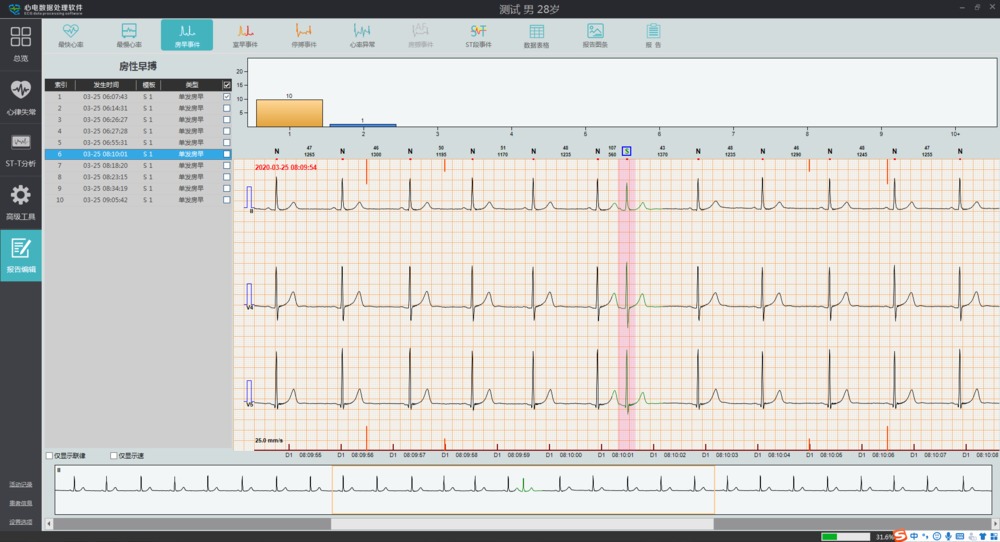Screen dimensions: 1000x542
Task: Open the 设置选项 link in sidebar
Action: 21,521
